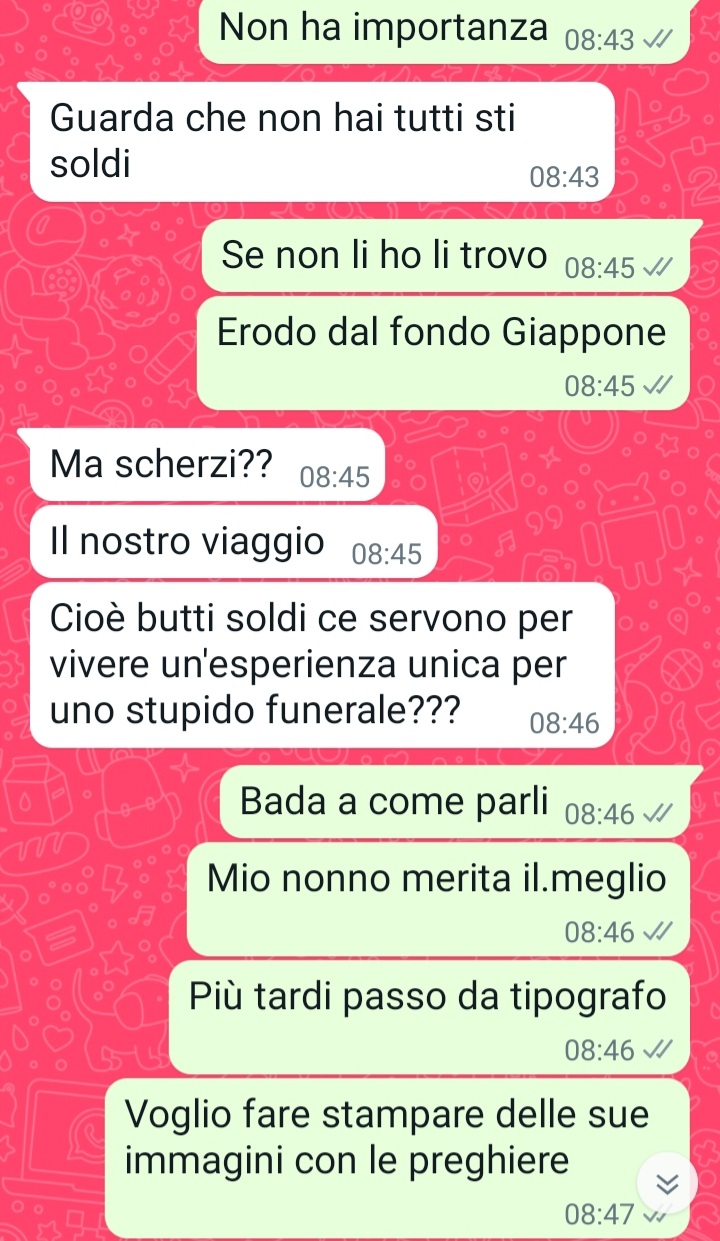Select the received message "Ma scherzi??"
The height and width of the screenshot is (1241, 720).
207,465
